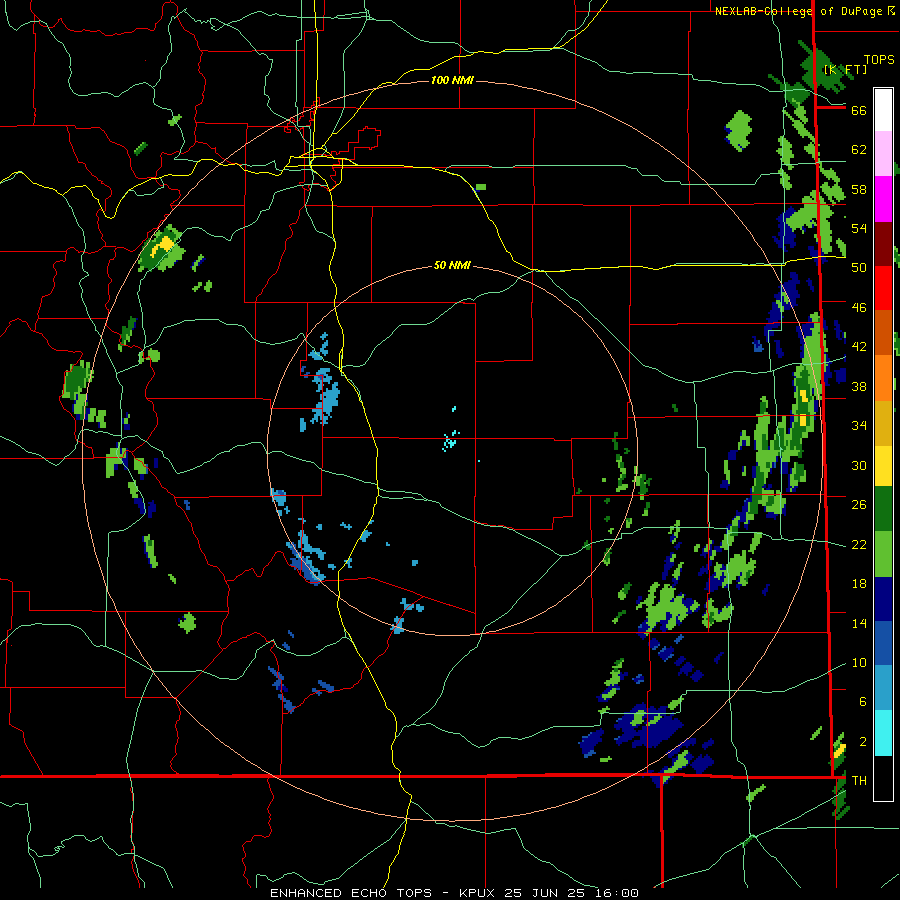Click the KPUX radar site identifier

click(x=476, y=893)
